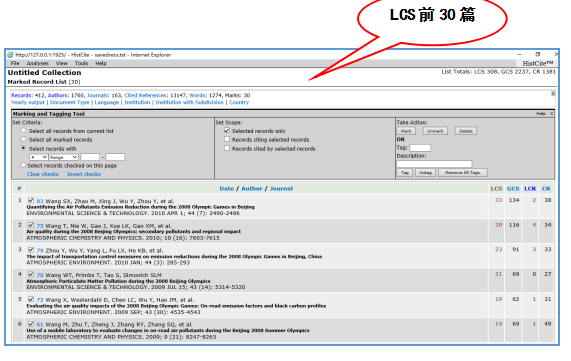Open the File menu
The image size is (571, 361).
(15, 63)
